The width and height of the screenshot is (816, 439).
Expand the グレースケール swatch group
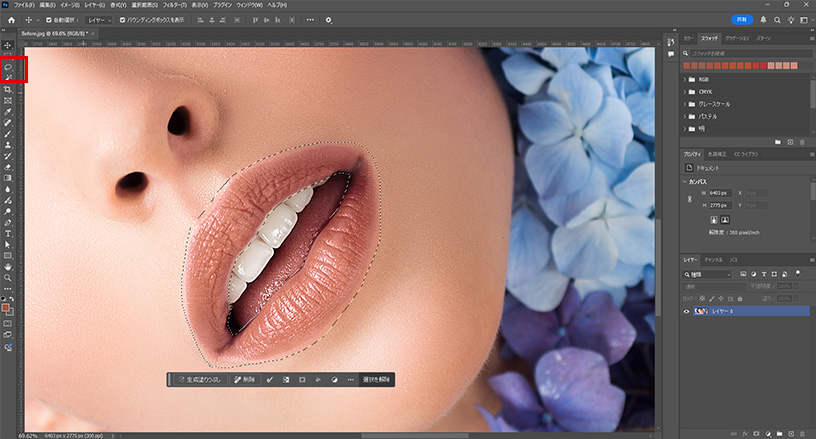(x=687, y=103)
